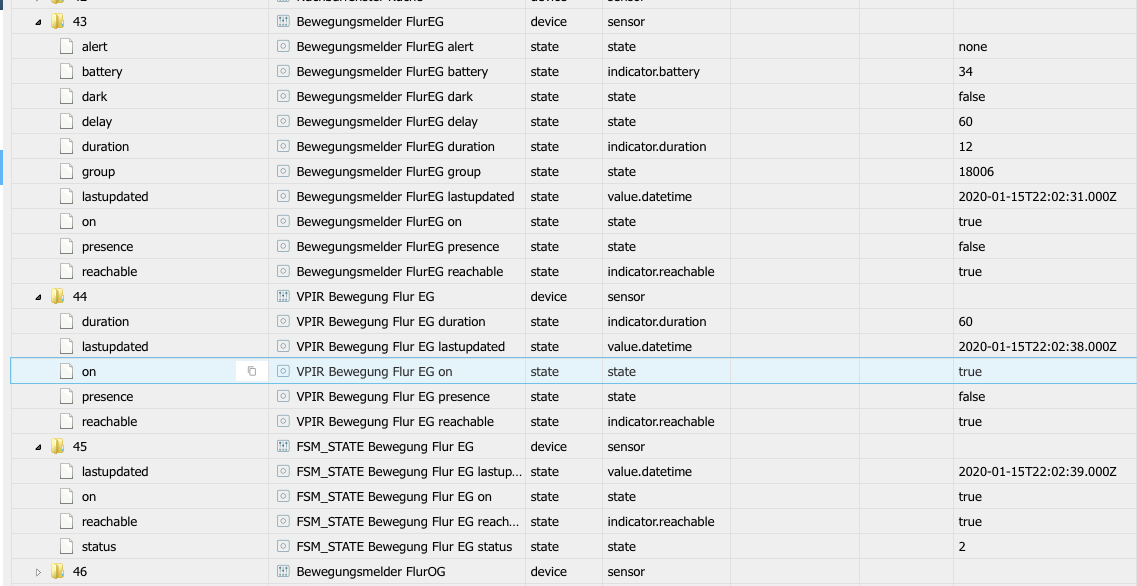1137x586 pixels.
Task: Click state icon of FSM_STATE Bewegung Flur EG on
Action: [283, 497]
